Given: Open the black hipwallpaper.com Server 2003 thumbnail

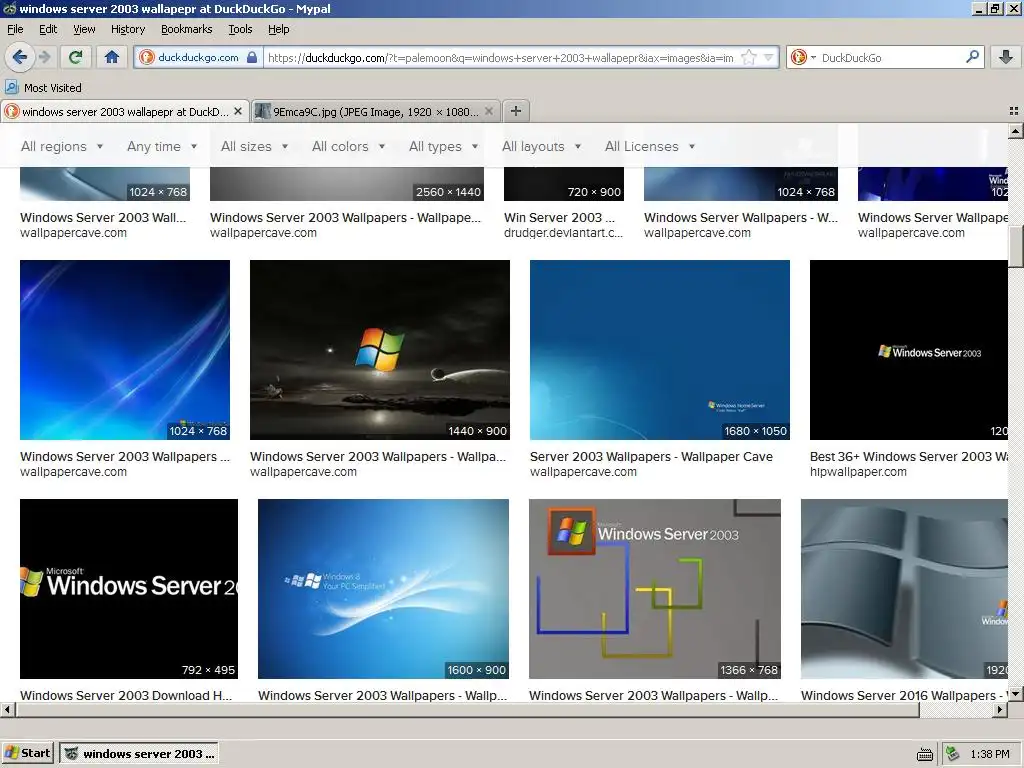Looking at the screenshot, I should point(908,349).
